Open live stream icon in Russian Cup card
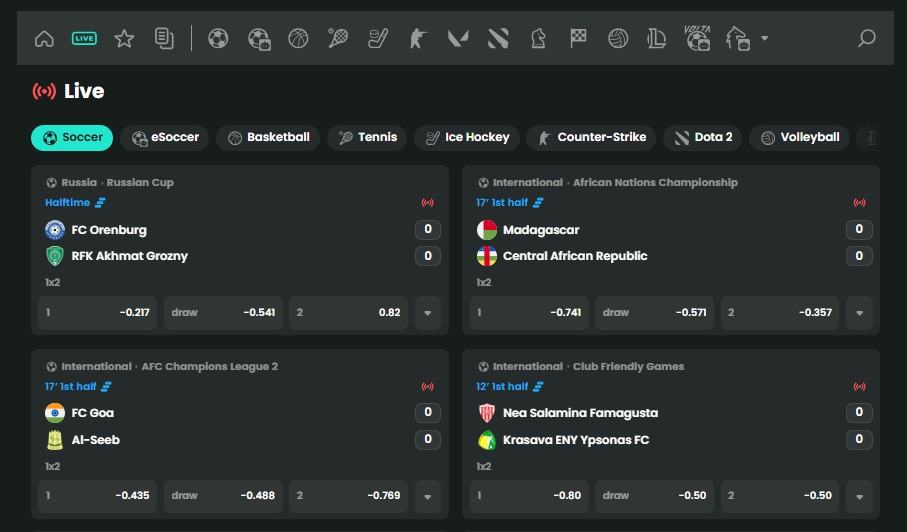This screenshot has height=532, width=907. [427, 202]
